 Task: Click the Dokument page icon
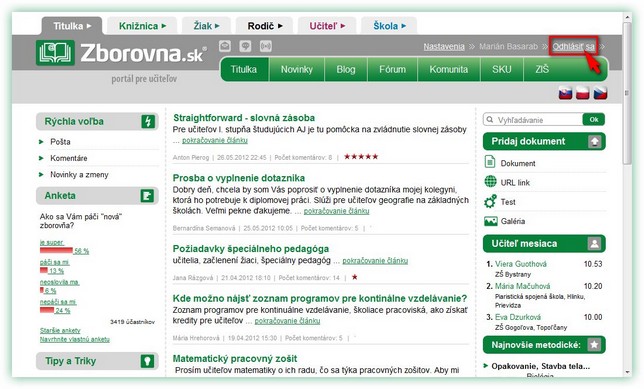coord(490,162)
